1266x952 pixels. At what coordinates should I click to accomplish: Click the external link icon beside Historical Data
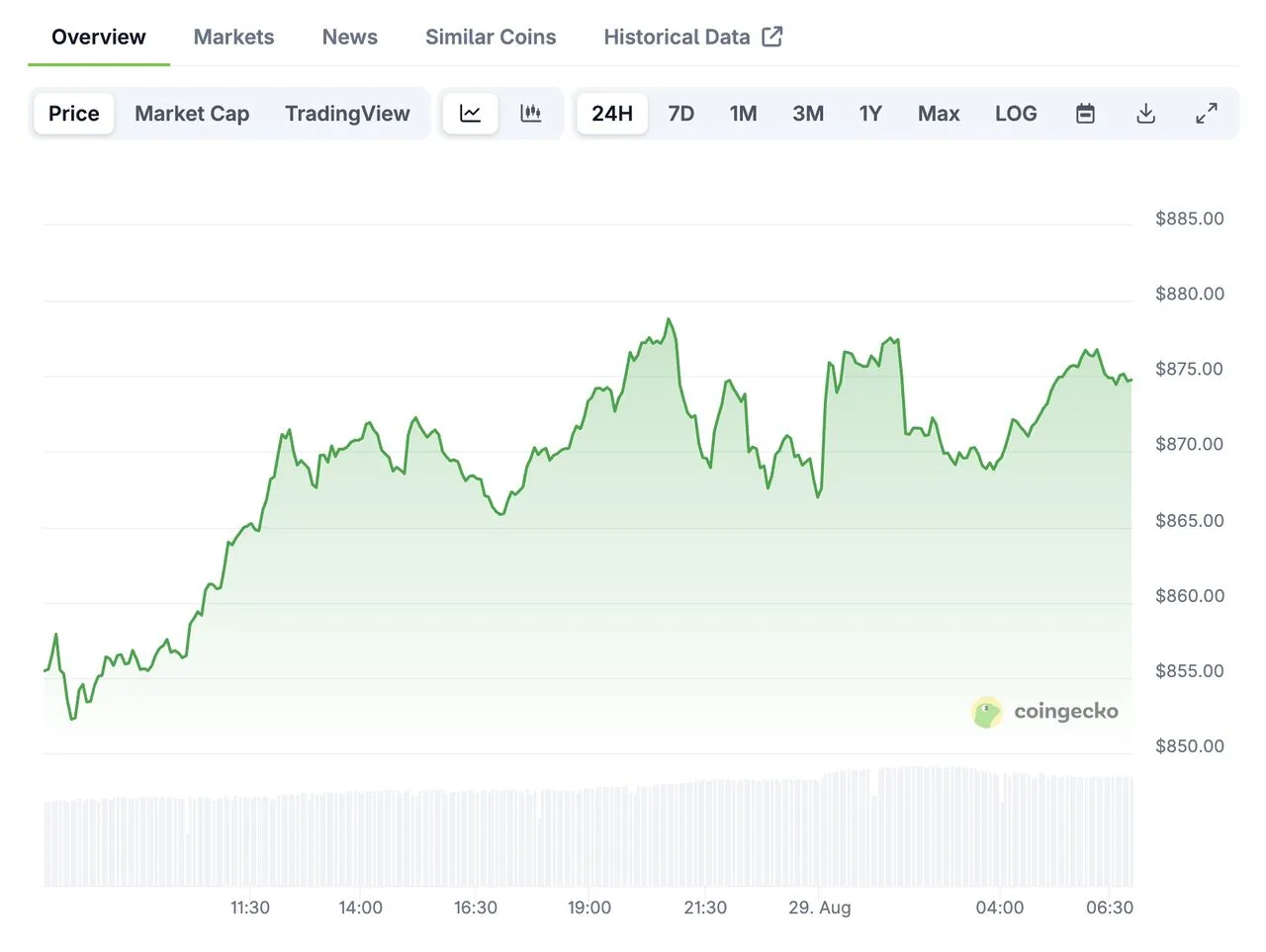[x=772, y=37]
